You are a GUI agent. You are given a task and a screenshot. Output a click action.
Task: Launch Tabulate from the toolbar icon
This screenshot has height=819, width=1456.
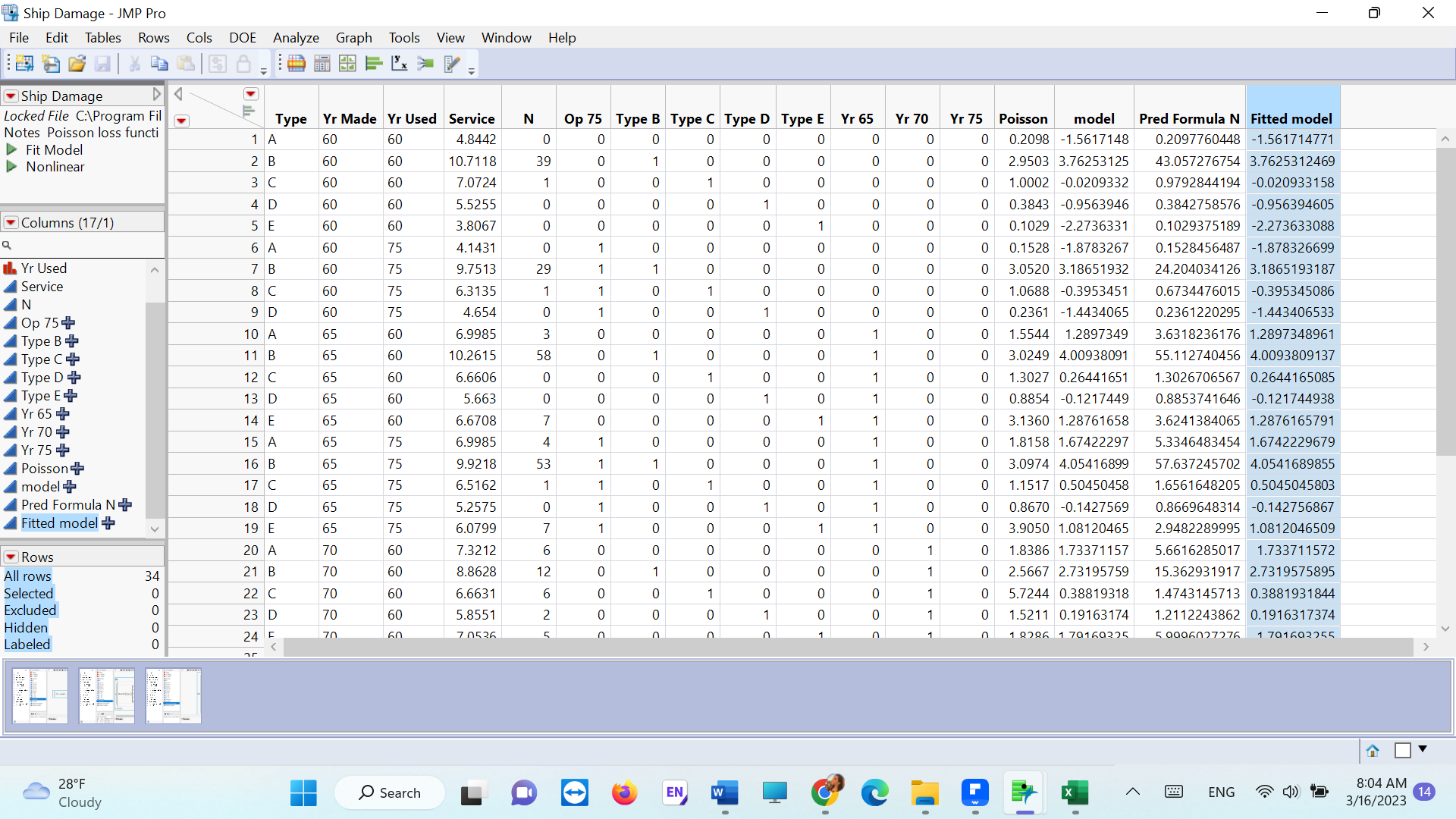322,64
